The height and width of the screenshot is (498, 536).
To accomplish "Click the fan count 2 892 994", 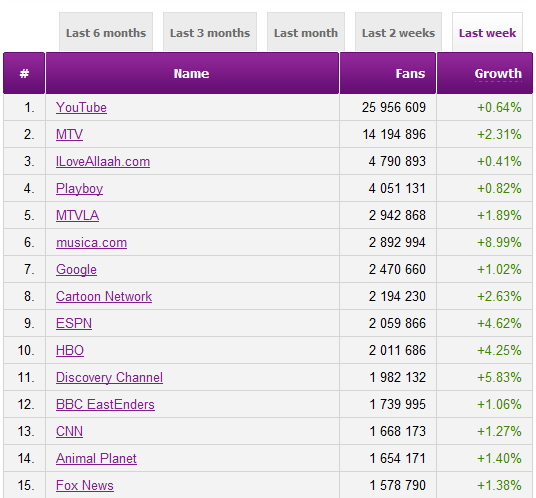I will [397, 242].
